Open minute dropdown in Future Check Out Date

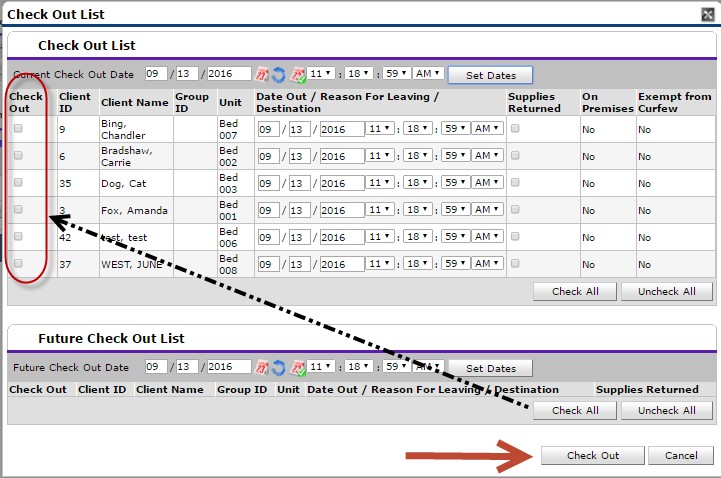[359, 366]
